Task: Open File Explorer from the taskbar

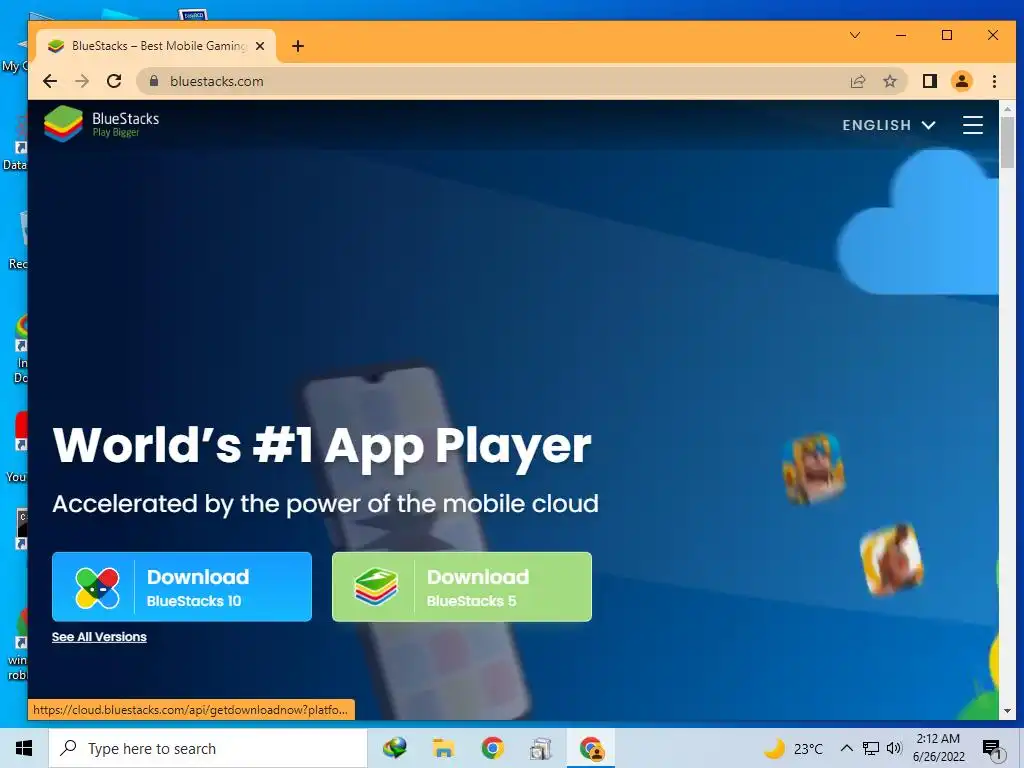Action: (443, 748)
